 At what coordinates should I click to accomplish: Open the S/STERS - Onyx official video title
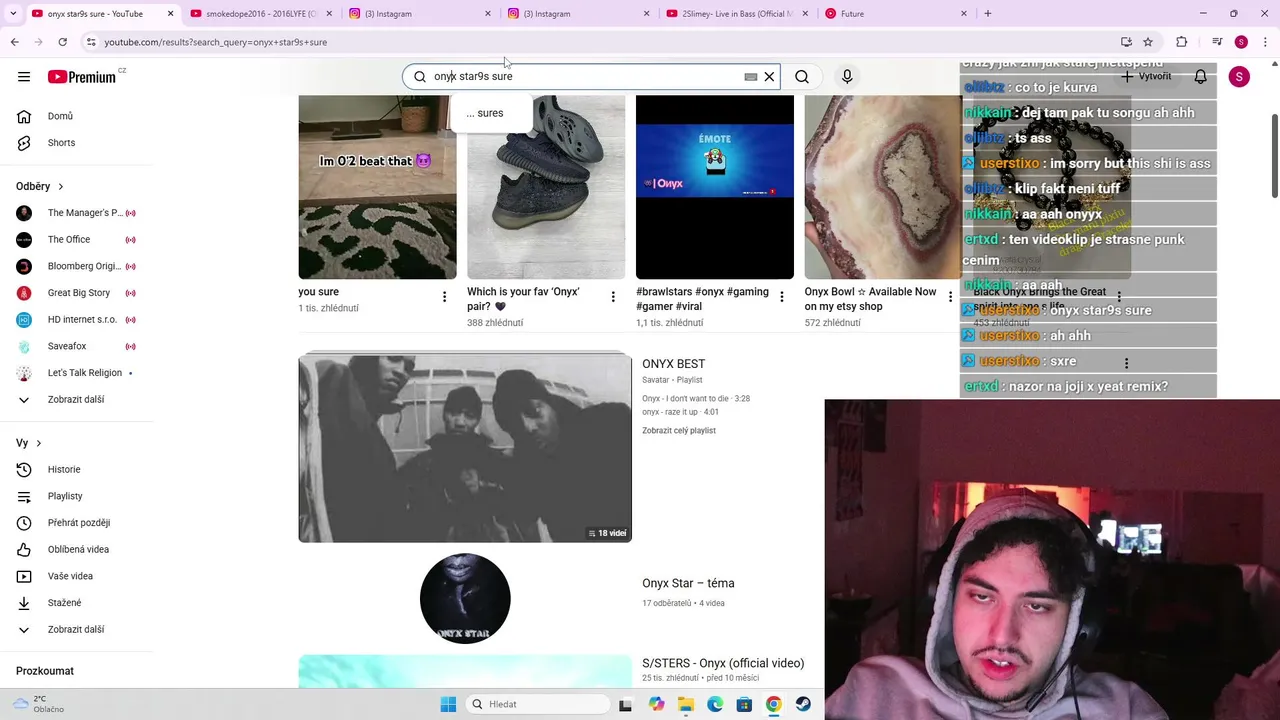coord(723,663)
